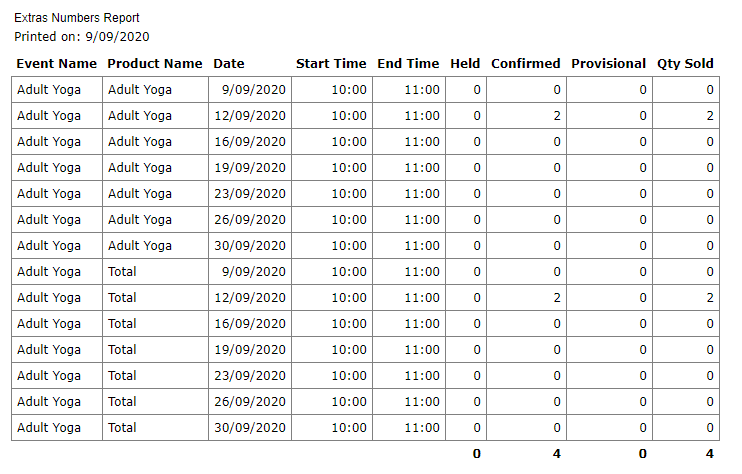Click the Event Name column header
Screen dimensions: 742x474
click(57, 63)
